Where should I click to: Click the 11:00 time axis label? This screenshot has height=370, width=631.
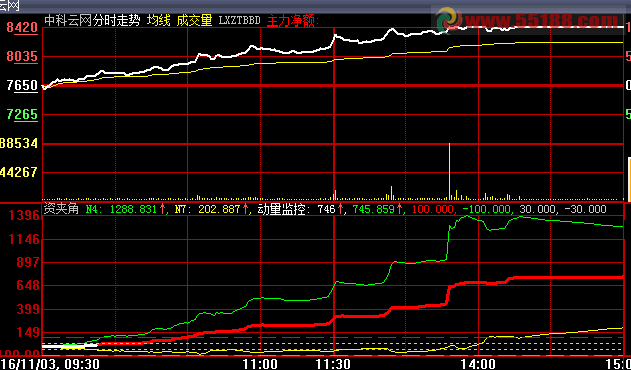click(x=260, y=364)
